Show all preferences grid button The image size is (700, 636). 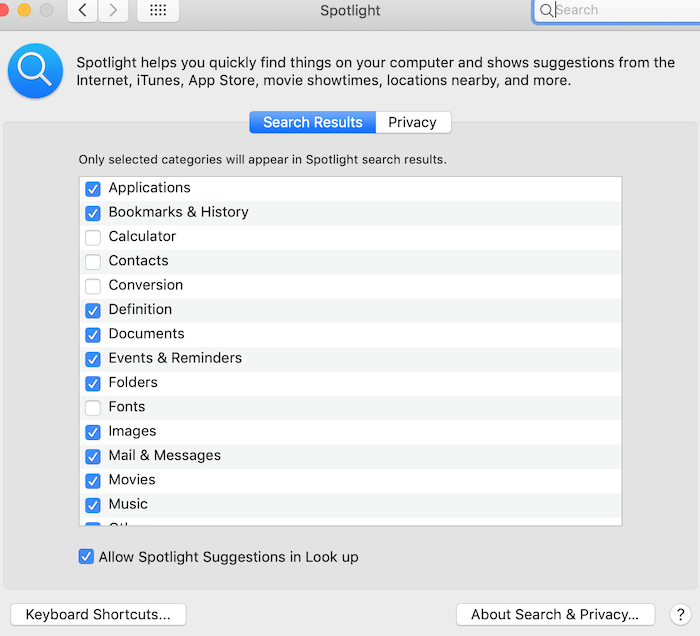click(x=158, y=10)
